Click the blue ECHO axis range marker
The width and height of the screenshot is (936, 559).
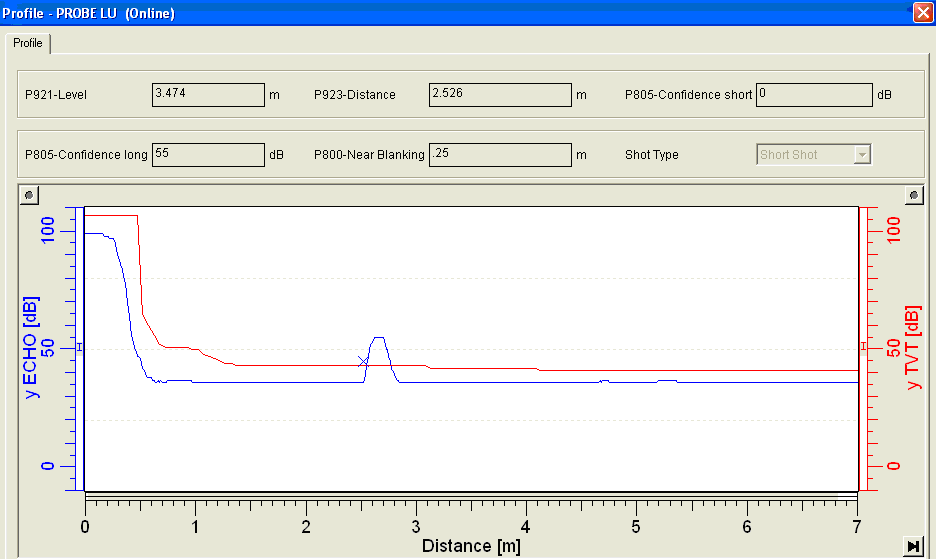(79, 347)
